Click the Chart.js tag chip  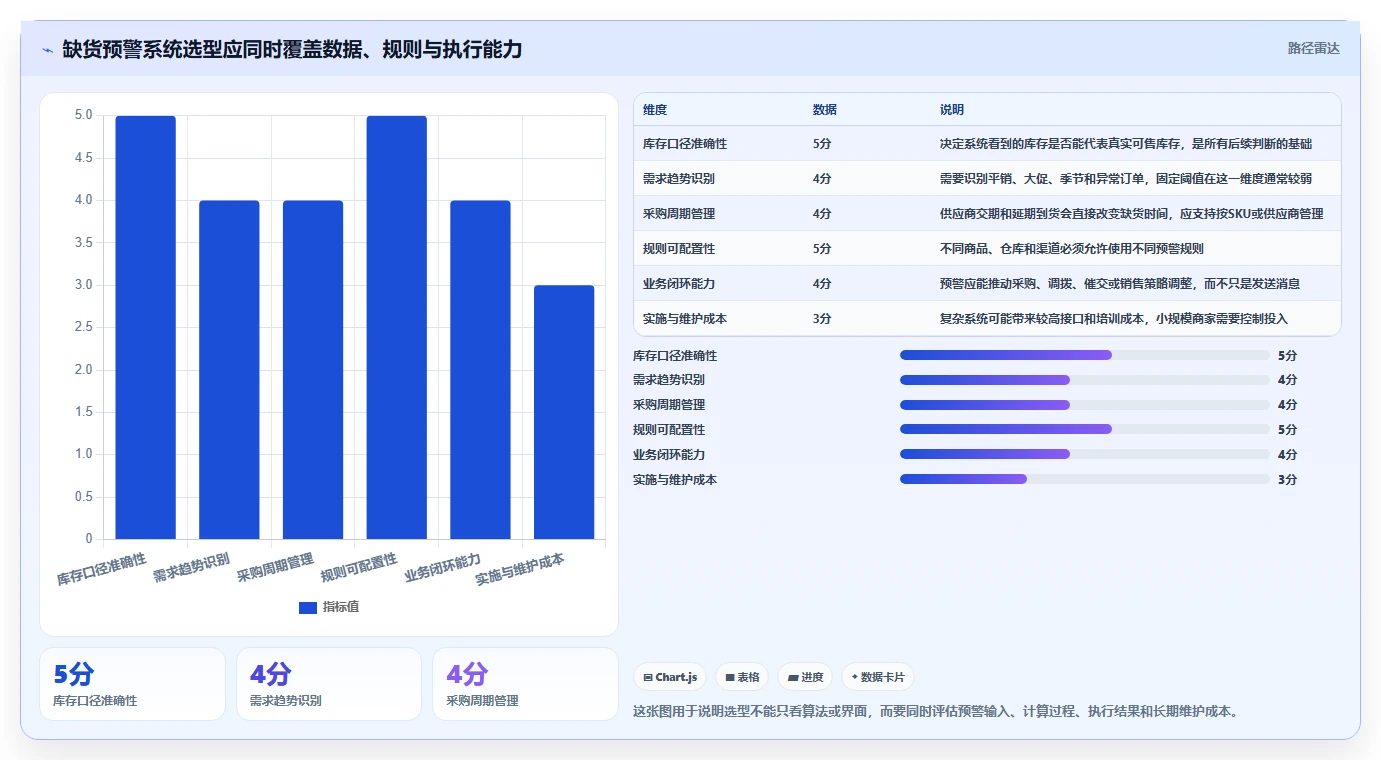click(x=670, y=677)
